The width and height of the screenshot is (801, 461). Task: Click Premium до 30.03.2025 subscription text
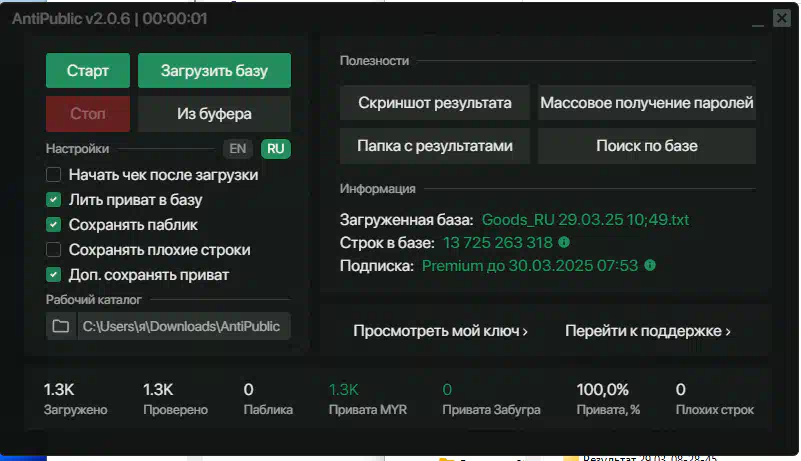pyautogui.click(x=530, y=266)
